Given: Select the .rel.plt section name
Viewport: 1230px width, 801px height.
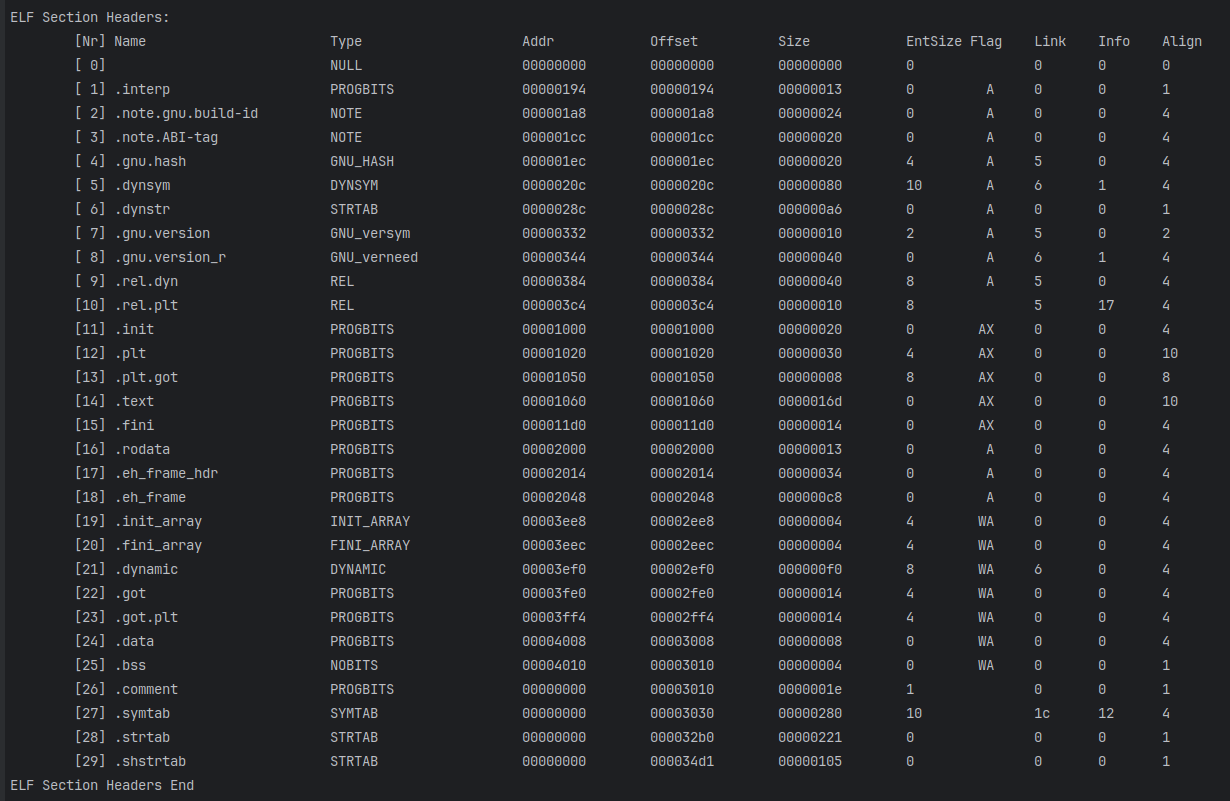Looking at the screenshot, I should [x=146, y=305].
